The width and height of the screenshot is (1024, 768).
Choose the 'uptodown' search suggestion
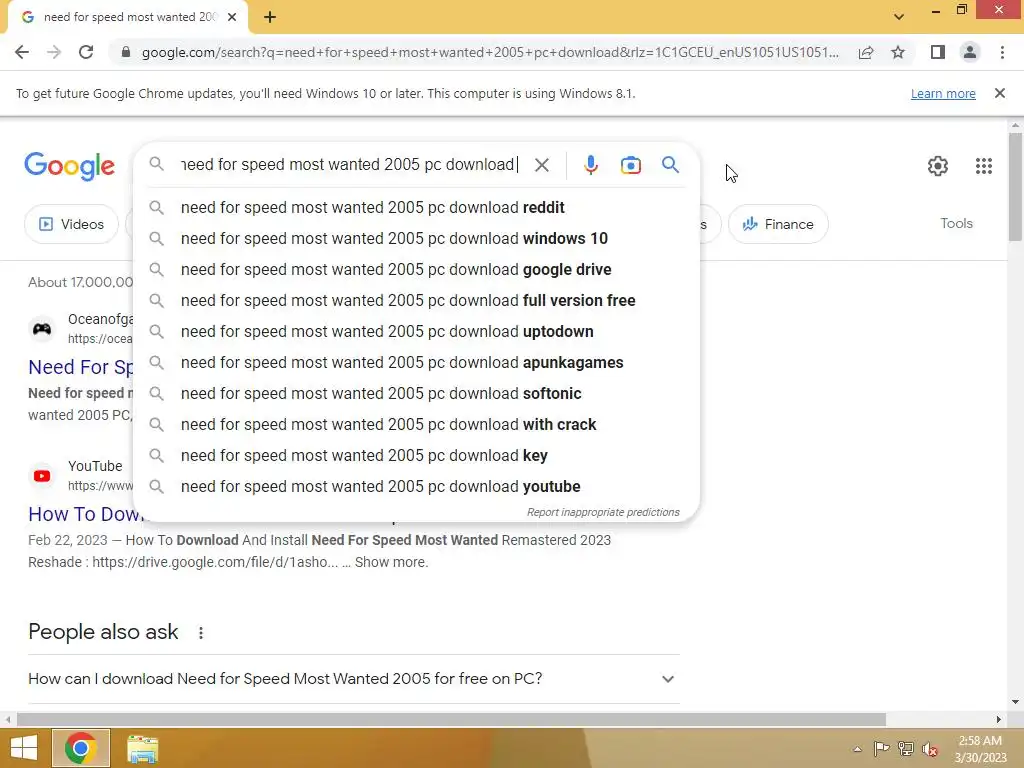[x=416, y=332]
